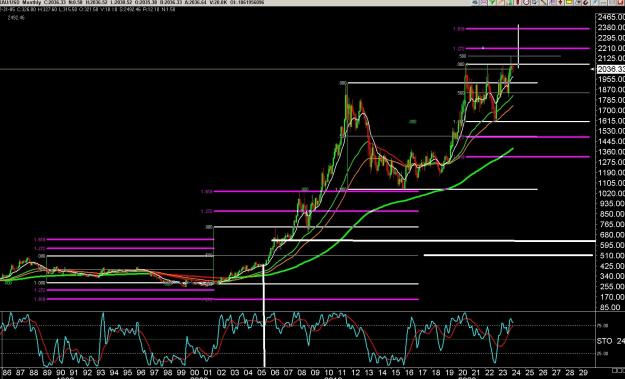625x379 pixels.
Task: Click the 1360.00 price axis label
Action: click(x=611, y=151)
